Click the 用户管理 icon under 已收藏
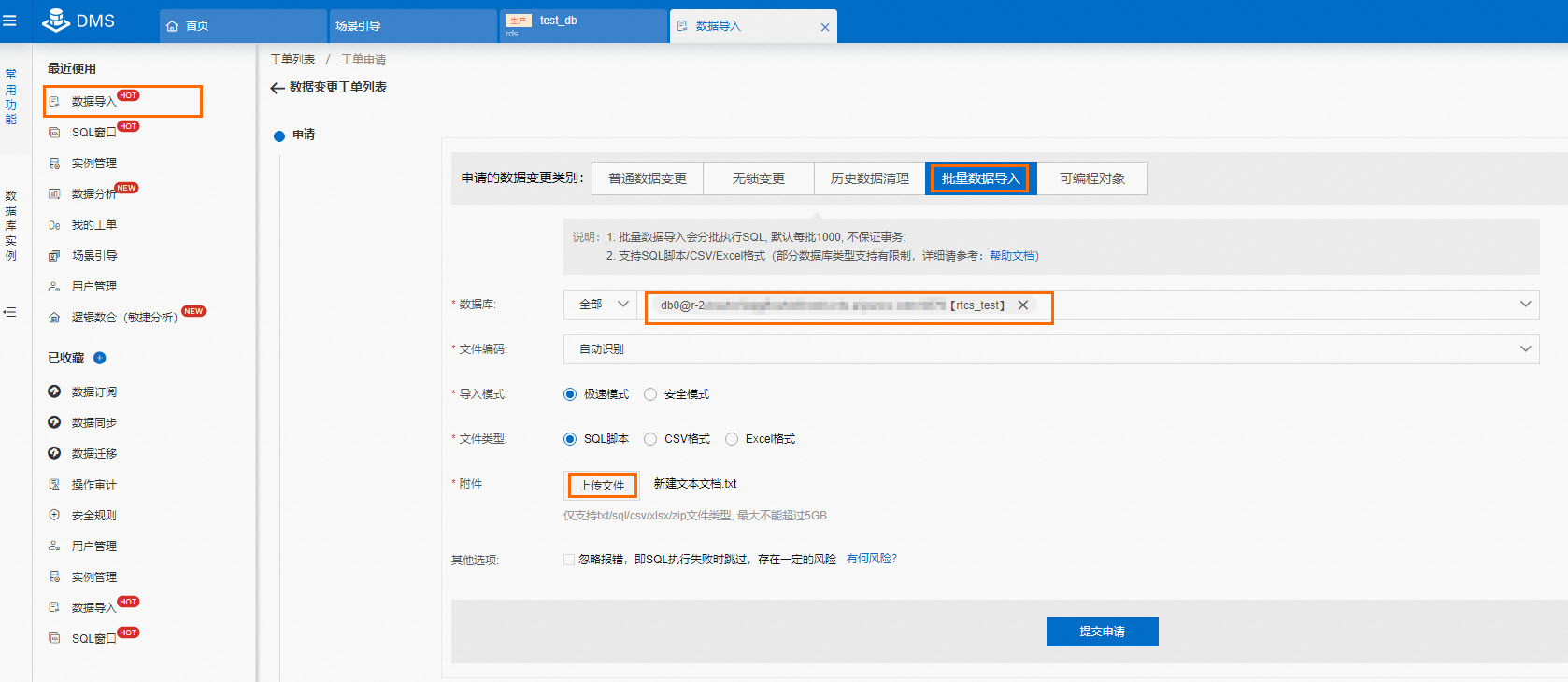Screen dimensions: 1568x682 coord(54,546)
